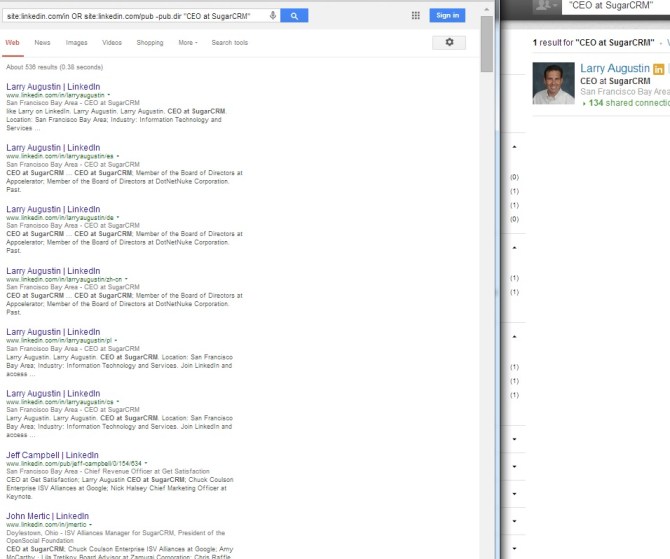Collapse LinkedIn filter section showing three counts
This screenshot has width=670, height=559.
(514, 337)
